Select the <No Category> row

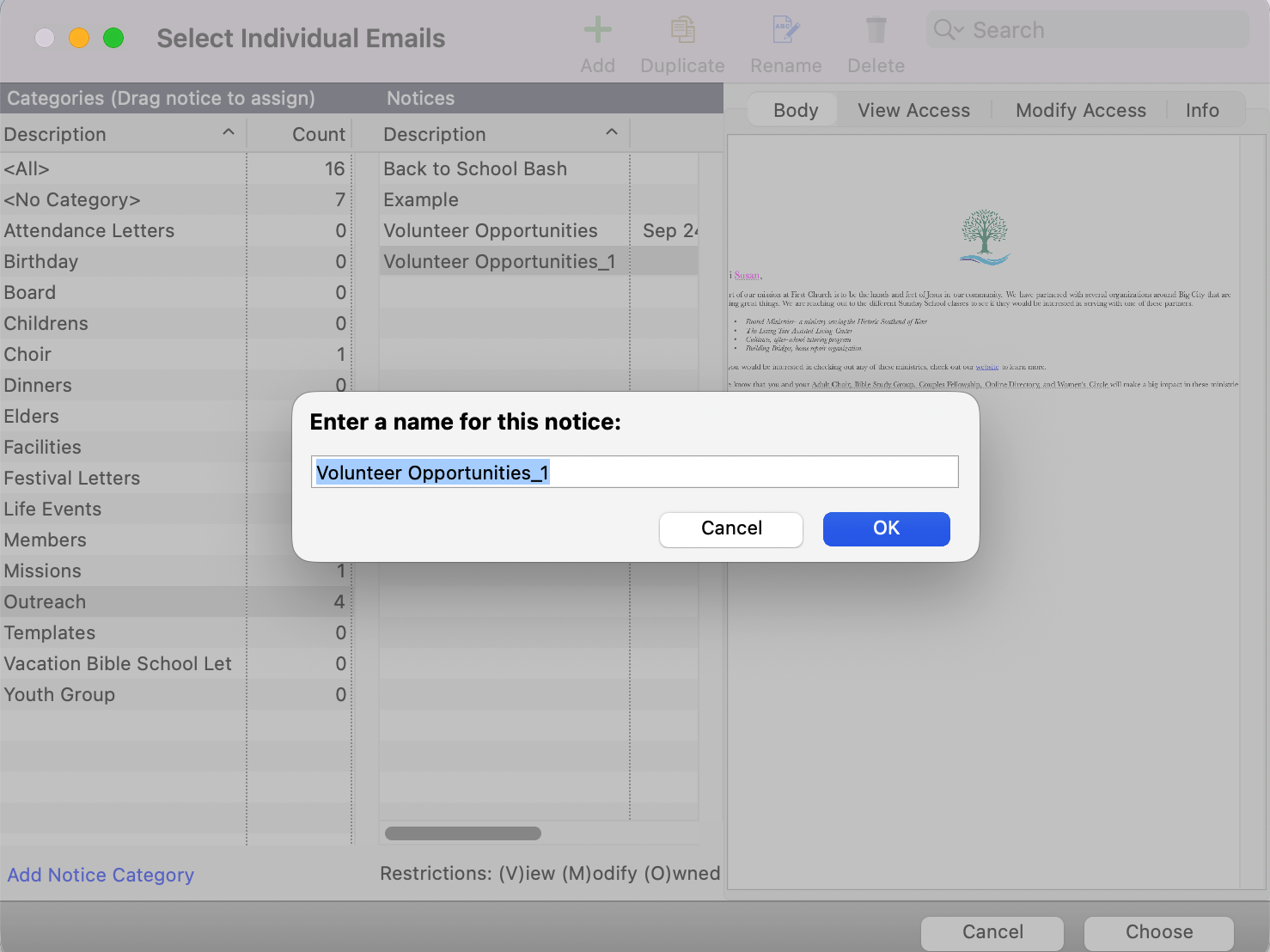click(x=175, y=199)
